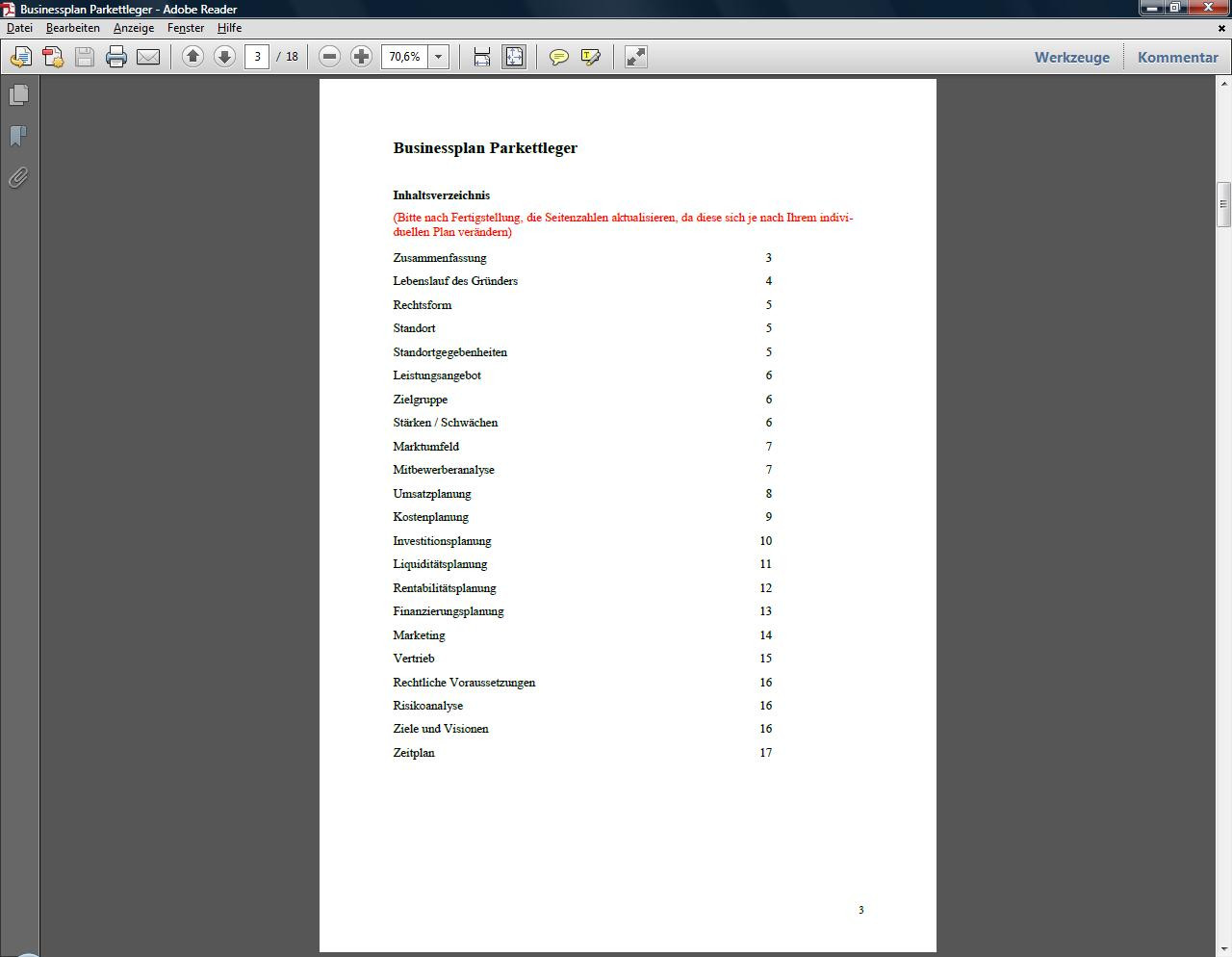Click the vertical scrollbar thumb
Screen dimensions: 1232x957
(1224, 204)
